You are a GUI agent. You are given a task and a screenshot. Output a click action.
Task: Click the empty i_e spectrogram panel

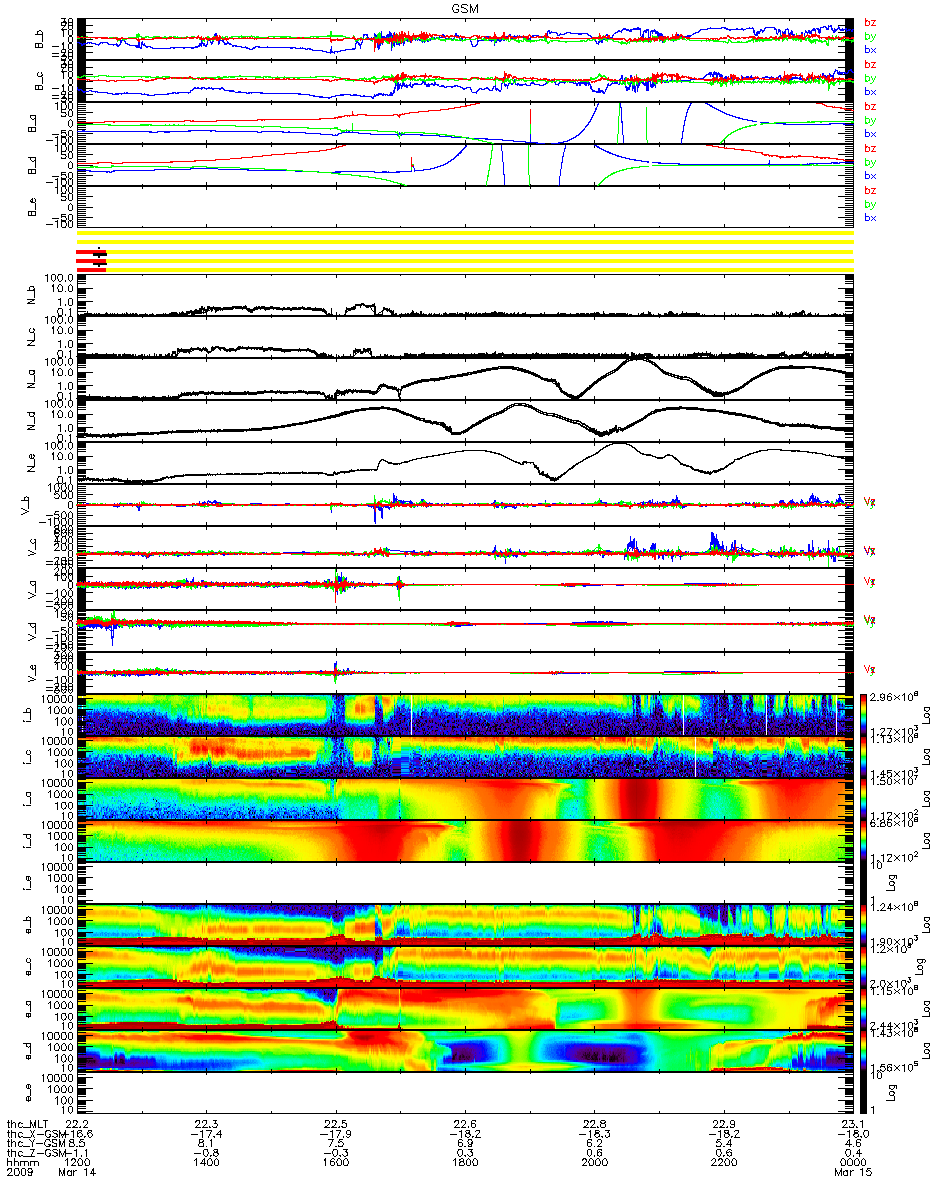coord(464,883)
